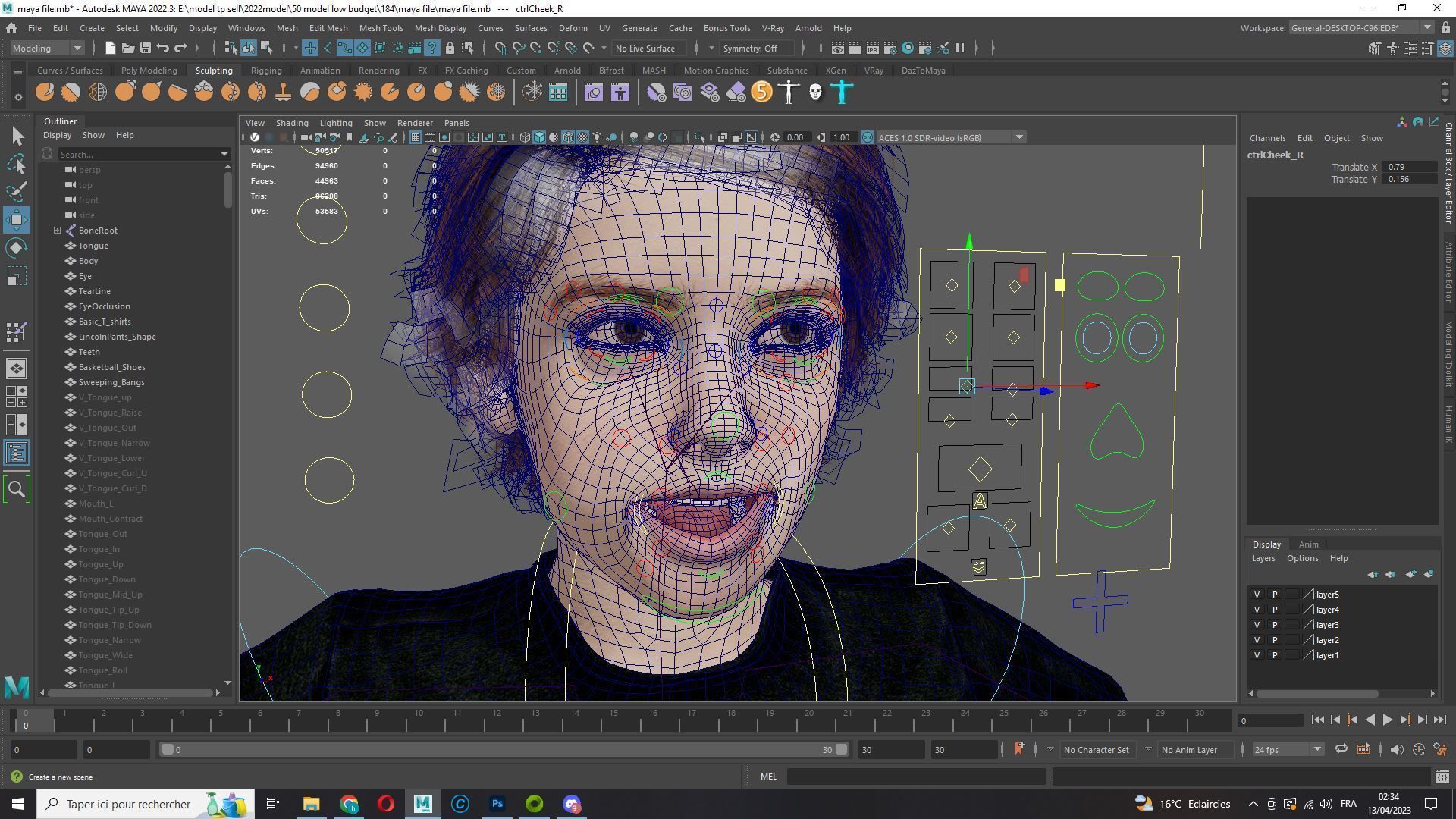This screenshot has height=819, width=1456.
Task: Select Sweeping_Bangs in the Outliner
Action: 111,382
